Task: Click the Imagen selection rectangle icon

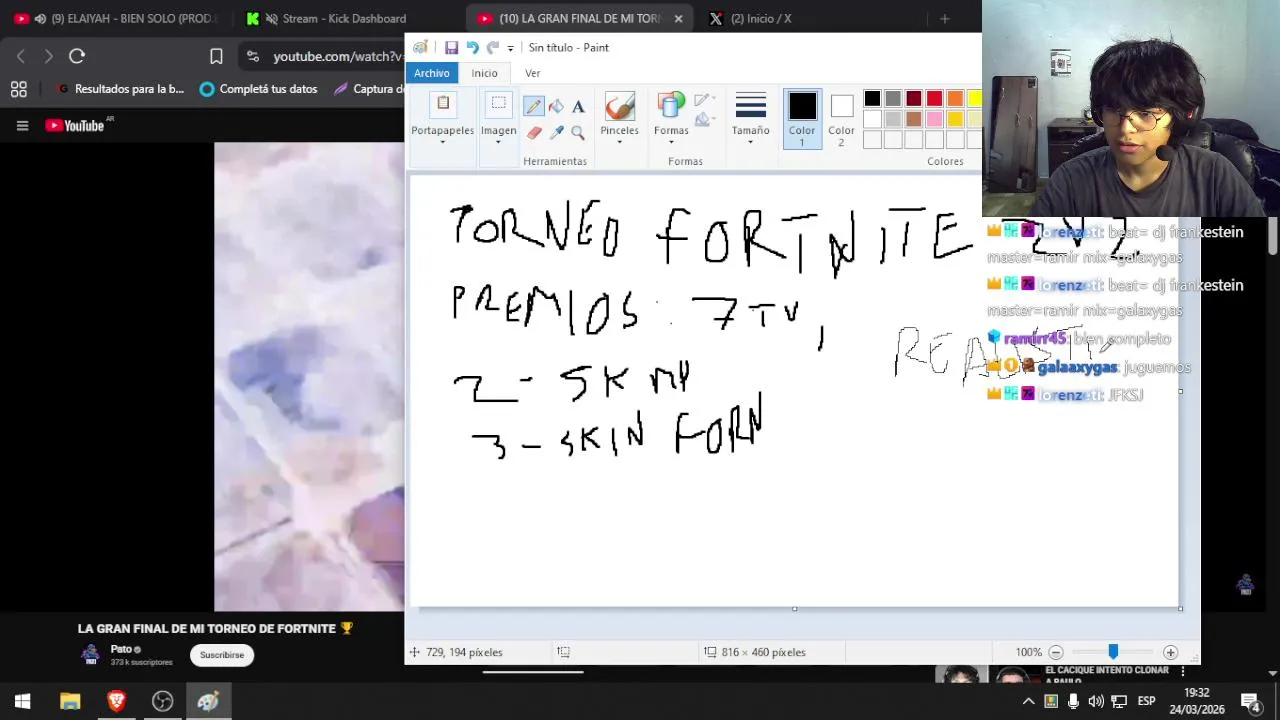Action: coord(498,104)
